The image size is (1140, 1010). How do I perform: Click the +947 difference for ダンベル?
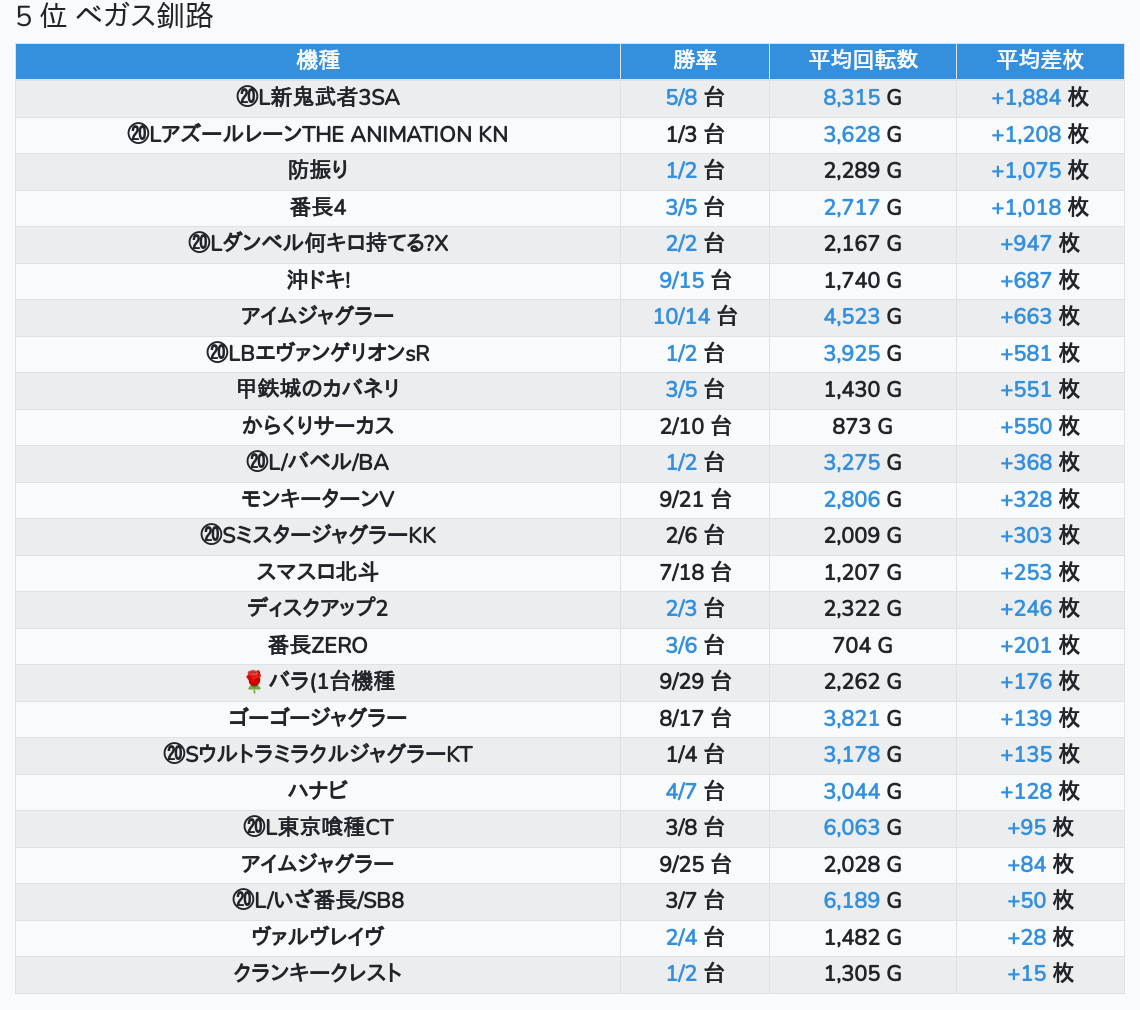click(x=1026, y=244)
